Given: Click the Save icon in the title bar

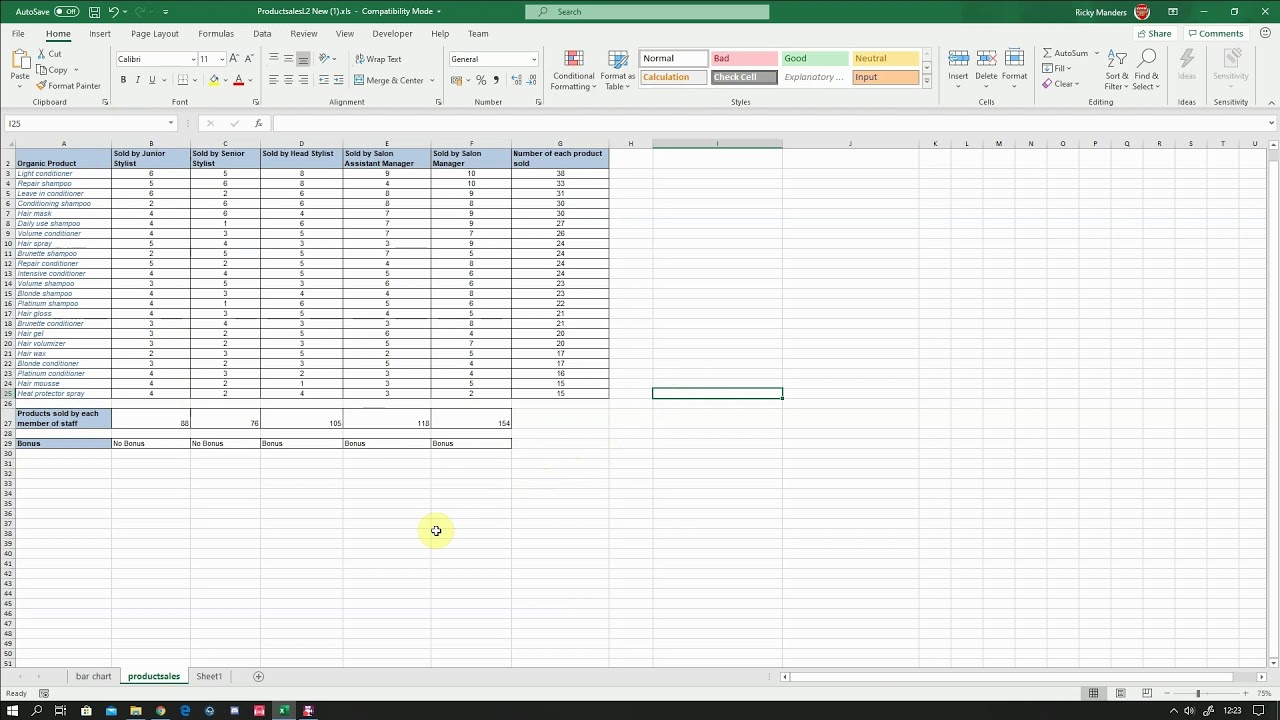Looking at the screenshot, I should 94,12.
